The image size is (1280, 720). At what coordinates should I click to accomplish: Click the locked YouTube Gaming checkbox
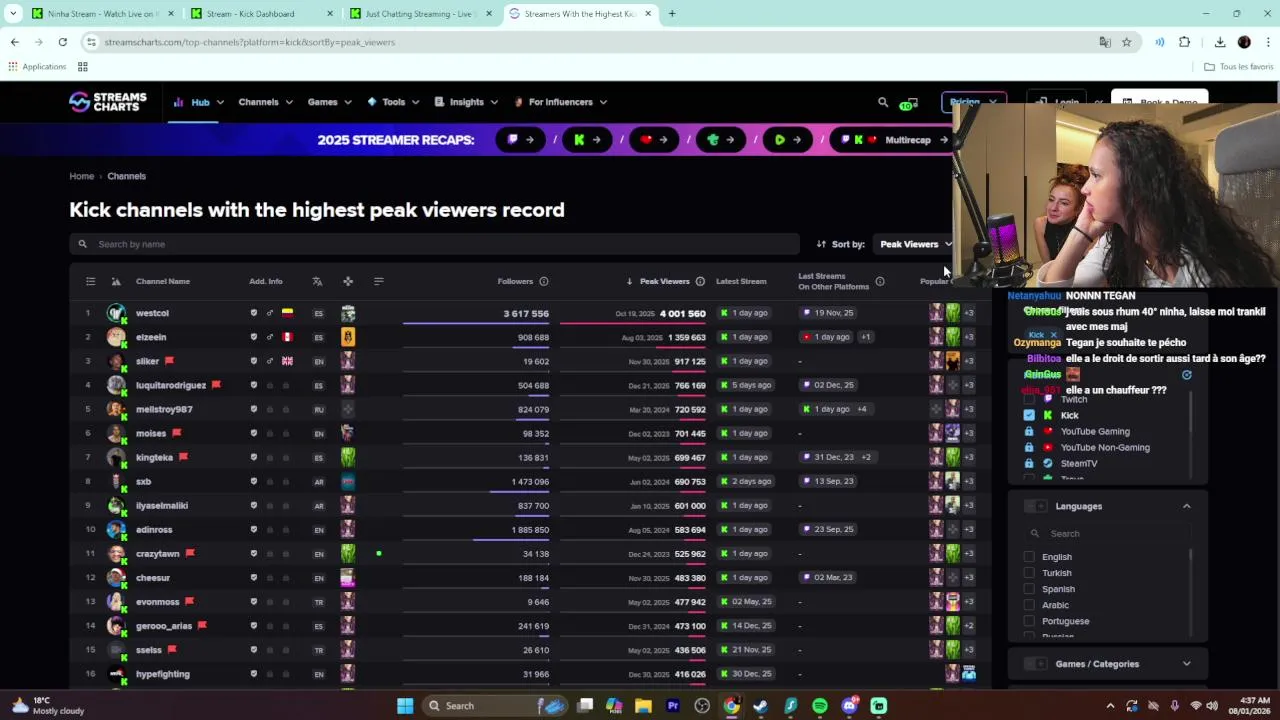[1029, 431]
